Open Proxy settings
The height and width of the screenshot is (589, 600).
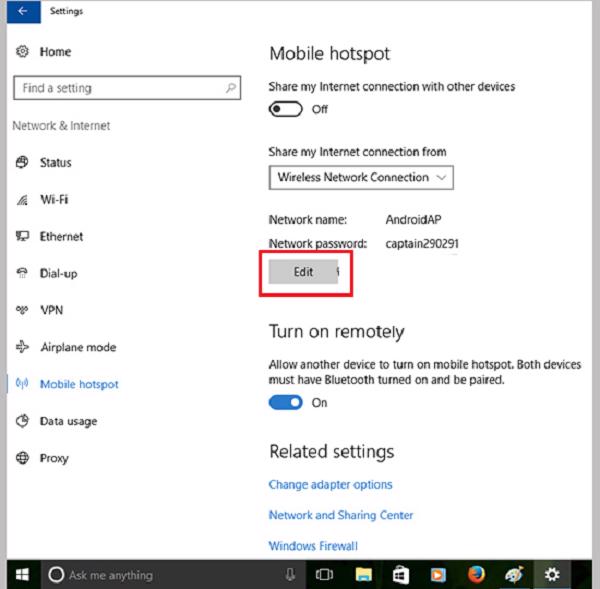pos(53,459)
